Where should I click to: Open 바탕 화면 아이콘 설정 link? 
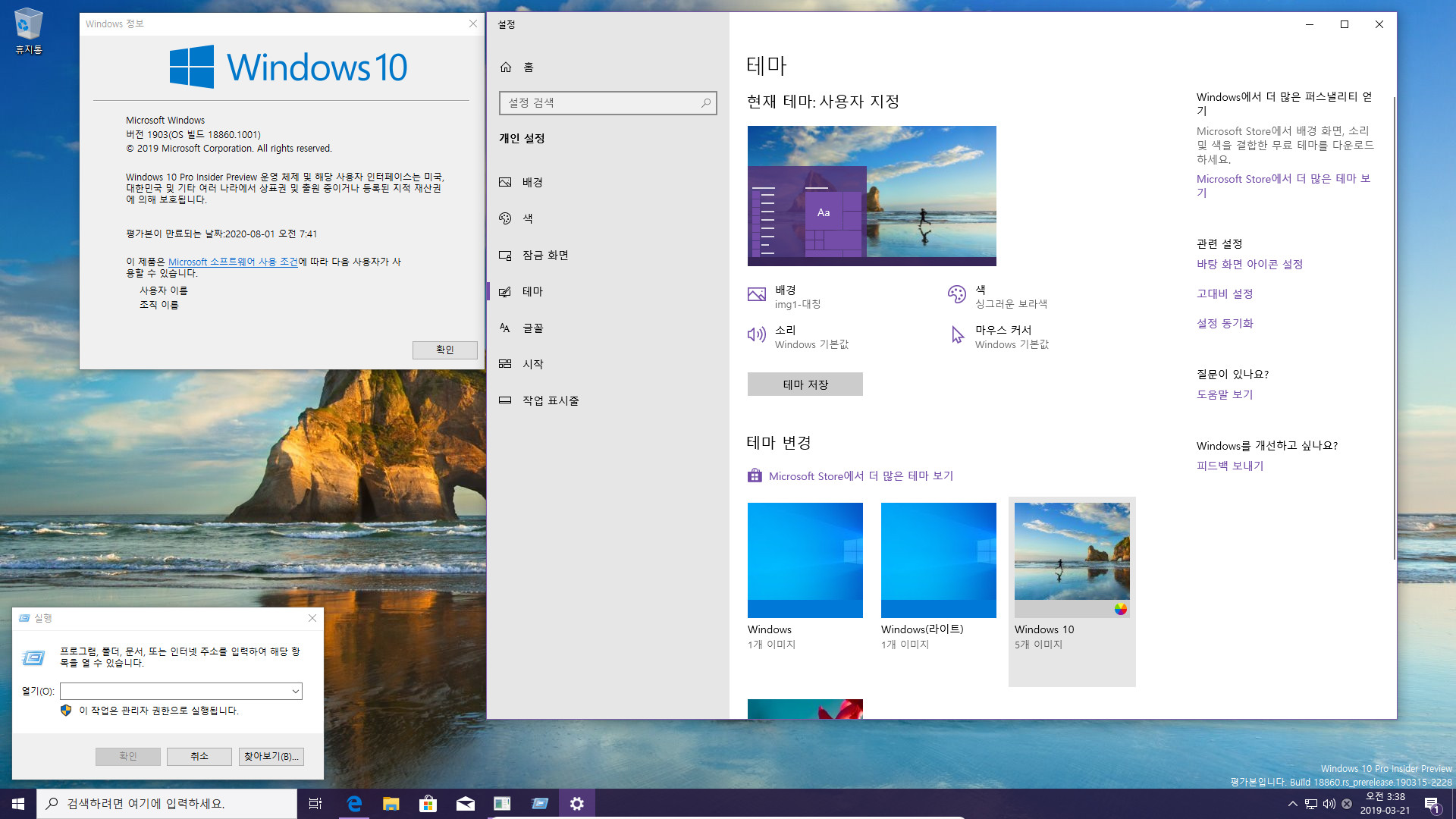click(1250, 265)
